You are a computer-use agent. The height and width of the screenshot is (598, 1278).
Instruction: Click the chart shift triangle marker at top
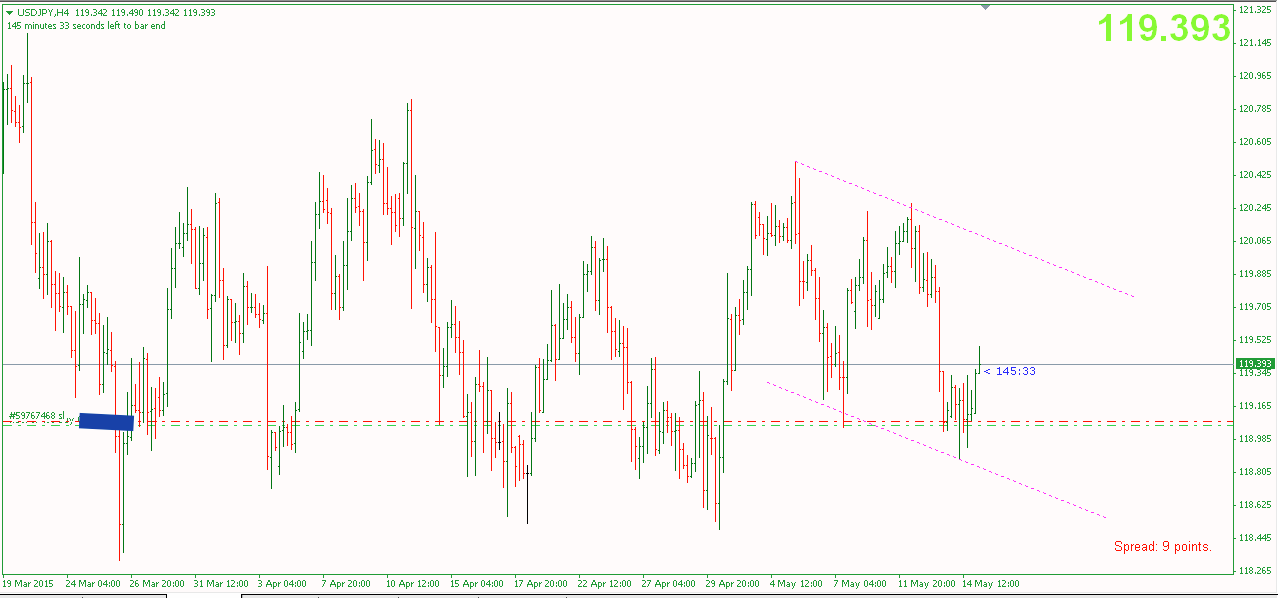coord(986,7)
